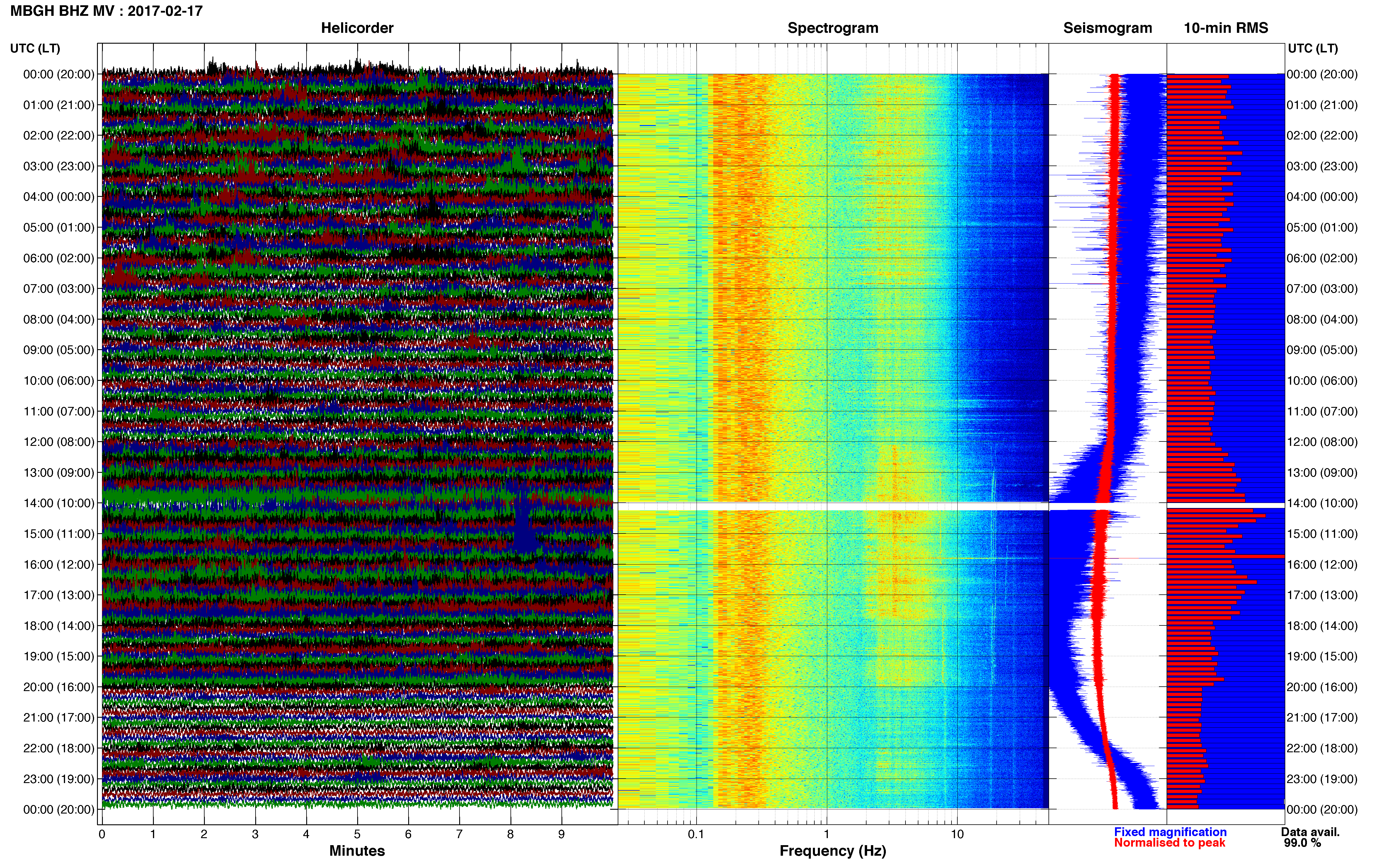Select '18:00 (14:00)' on the left time axis
This screenshot has height=868, width=1389.
click(59, 626)
